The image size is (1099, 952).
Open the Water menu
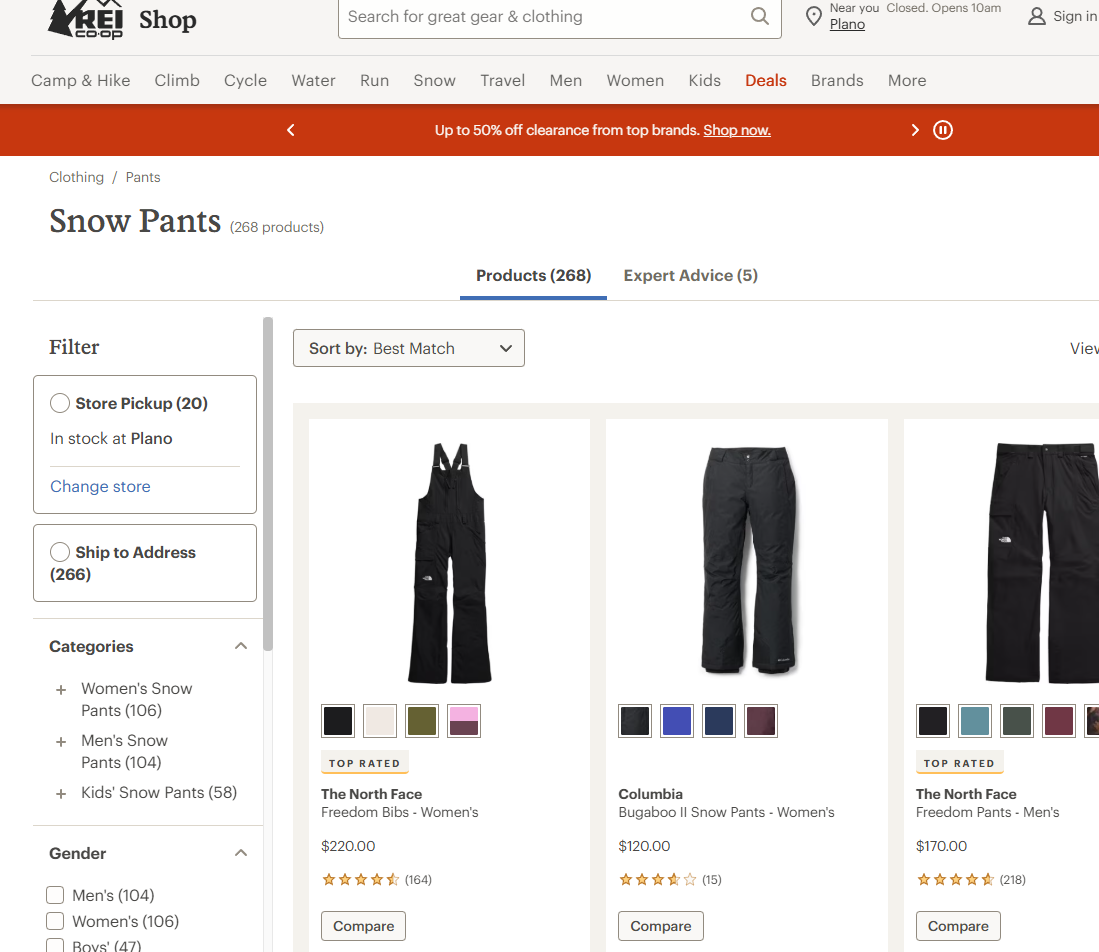[x=313, y=81]
